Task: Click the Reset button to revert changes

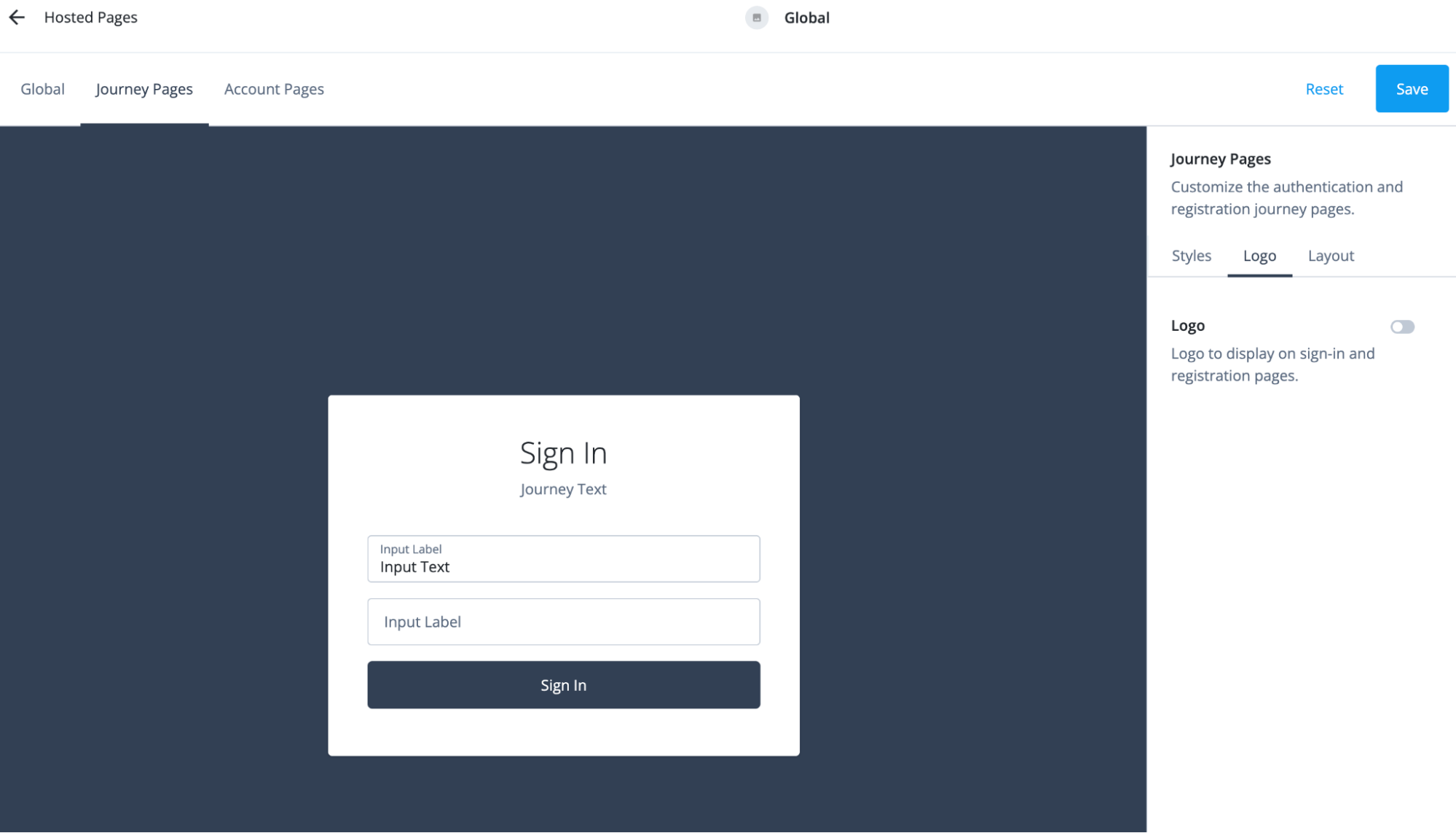Action: click(1324, 88)
